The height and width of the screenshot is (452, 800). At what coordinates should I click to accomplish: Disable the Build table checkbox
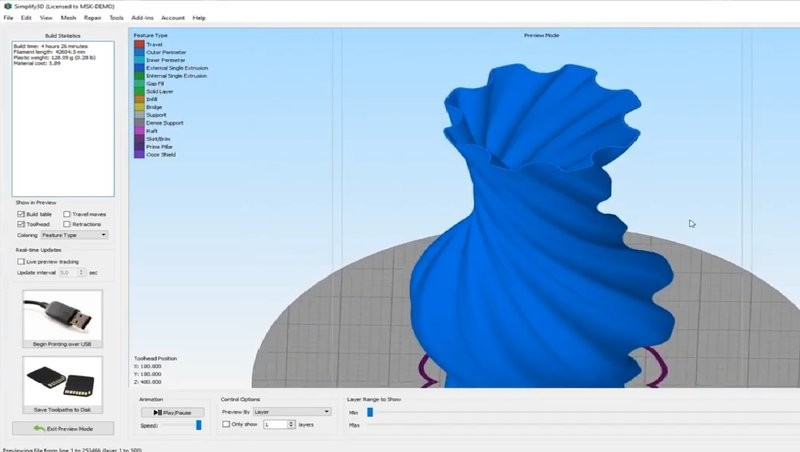(20, 213)
